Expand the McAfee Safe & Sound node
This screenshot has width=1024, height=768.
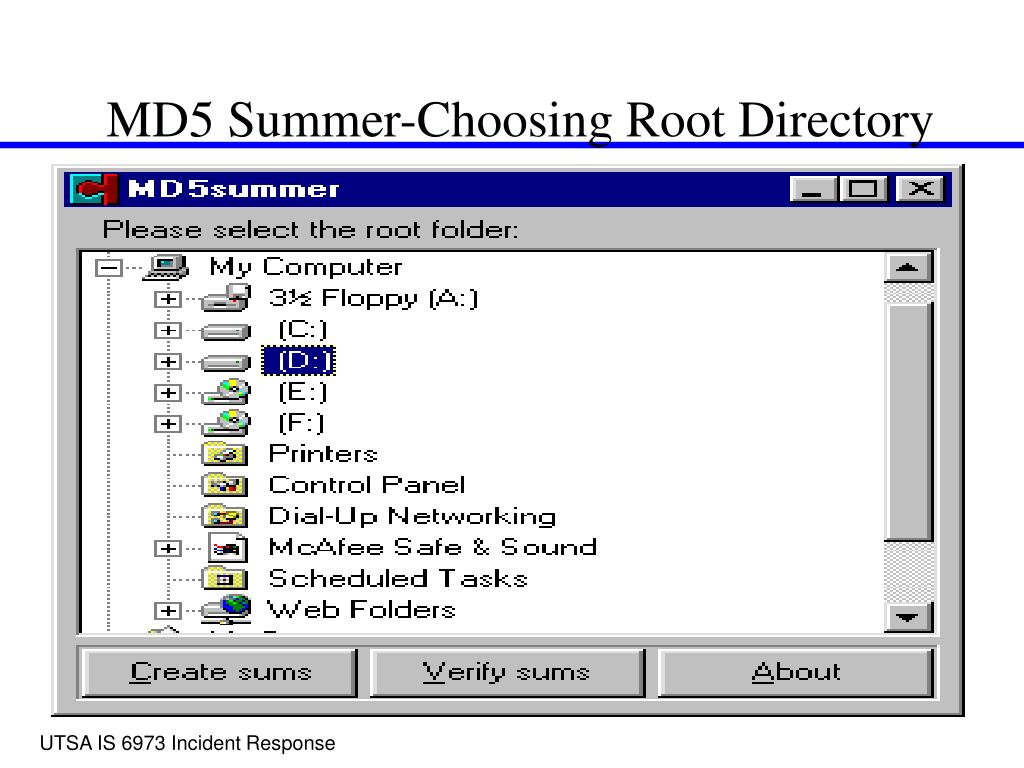click(168, 549)
